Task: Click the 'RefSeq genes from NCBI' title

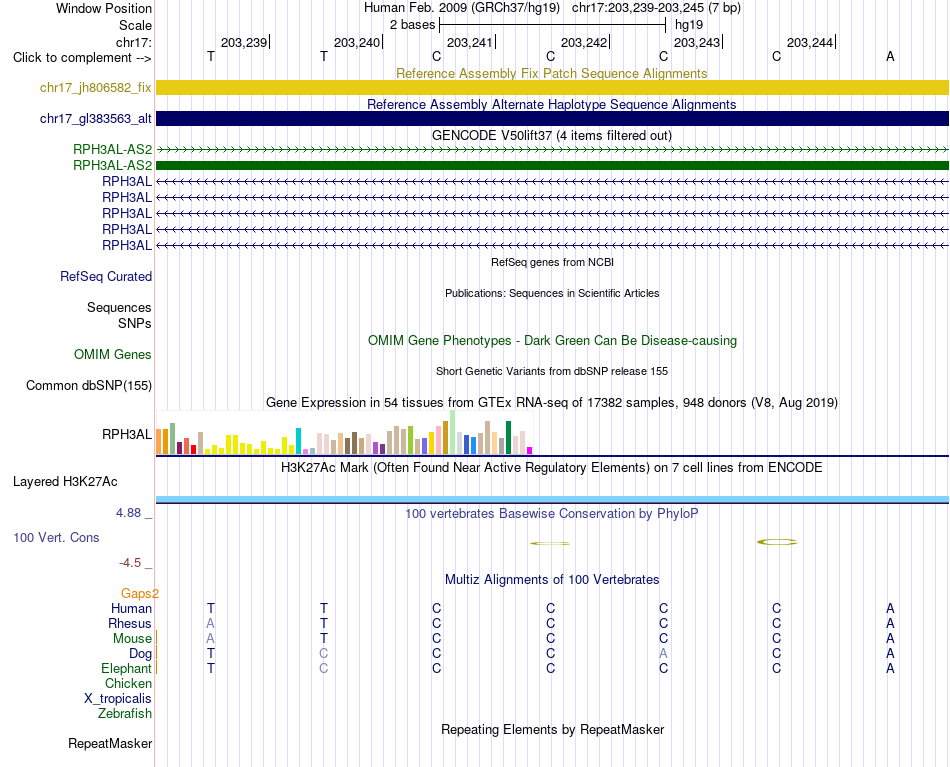Action: [x=553, y=262]
